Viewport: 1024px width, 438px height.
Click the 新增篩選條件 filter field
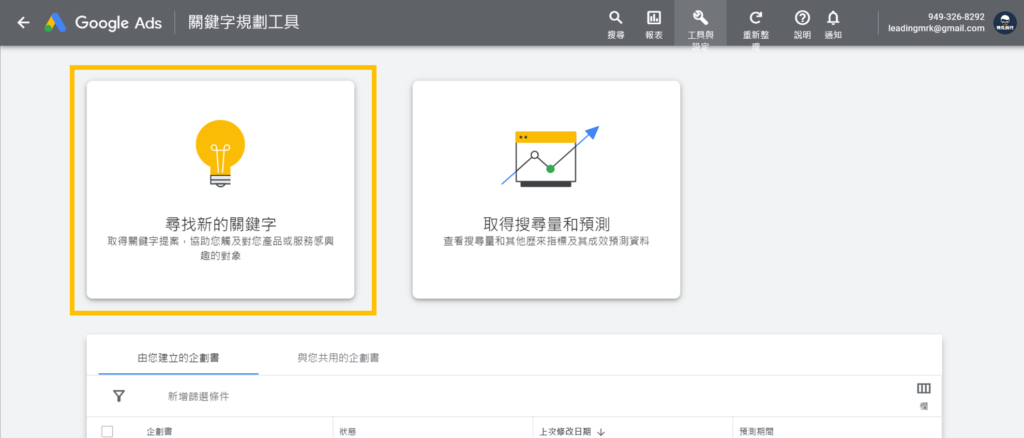(x=199, y=396)
